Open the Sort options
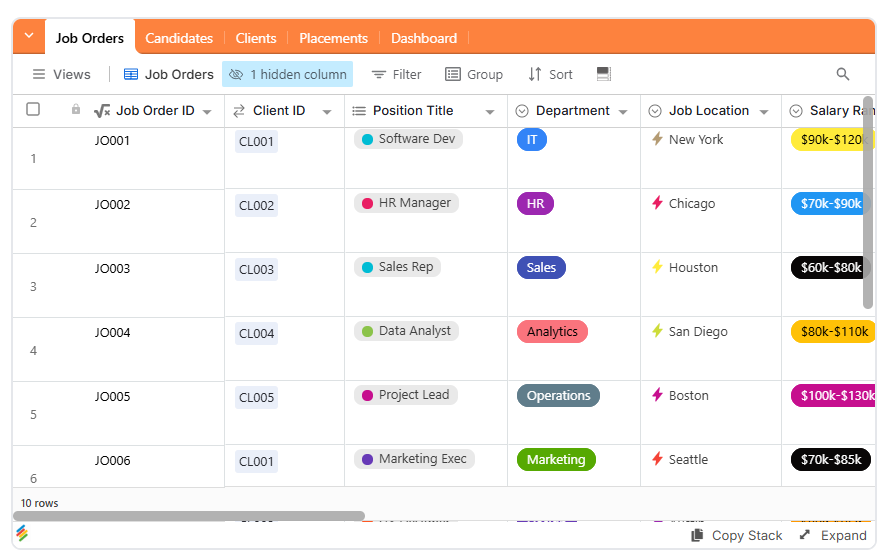 [551, 74]
